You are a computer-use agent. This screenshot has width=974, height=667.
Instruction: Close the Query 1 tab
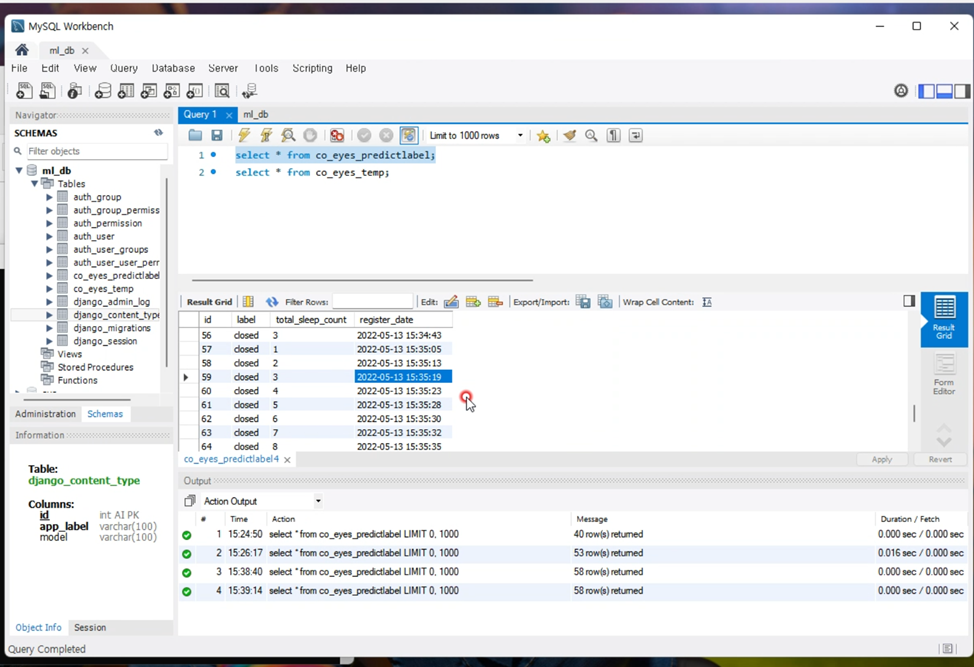(229, 115)
